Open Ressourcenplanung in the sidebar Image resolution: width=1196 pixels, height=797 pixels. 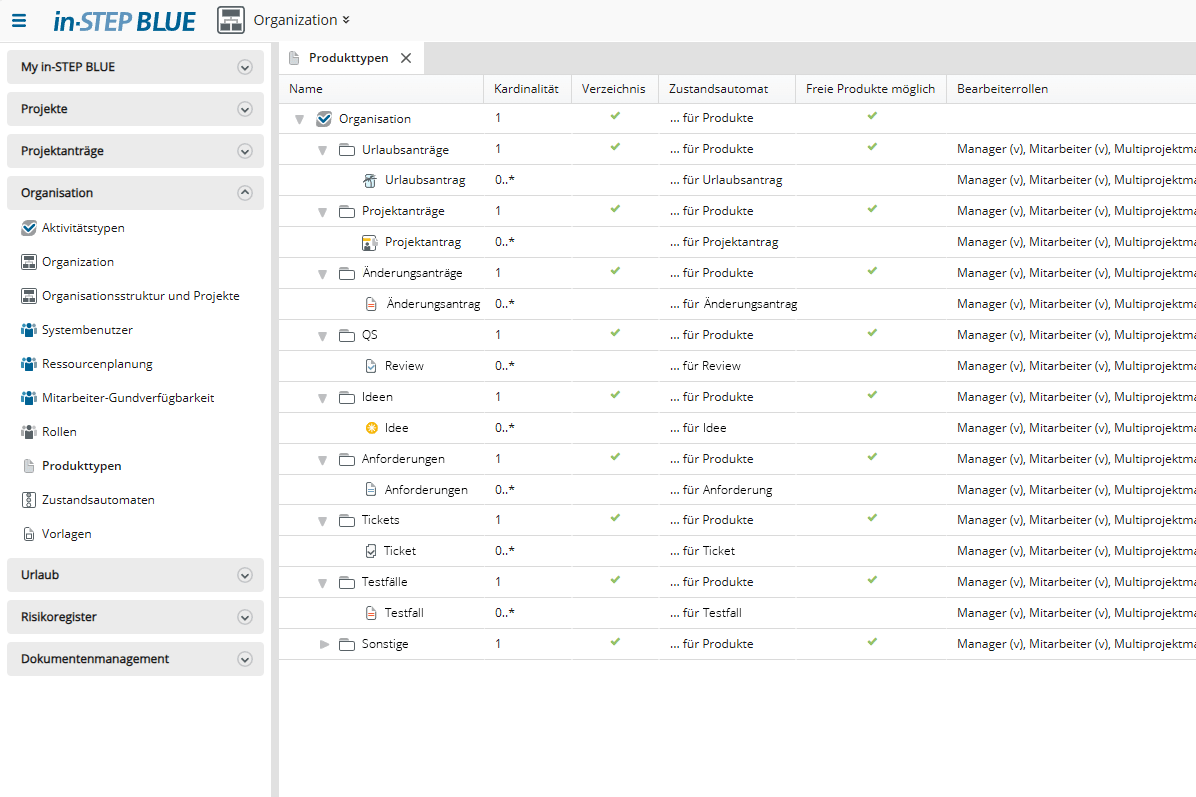[97, 364]
